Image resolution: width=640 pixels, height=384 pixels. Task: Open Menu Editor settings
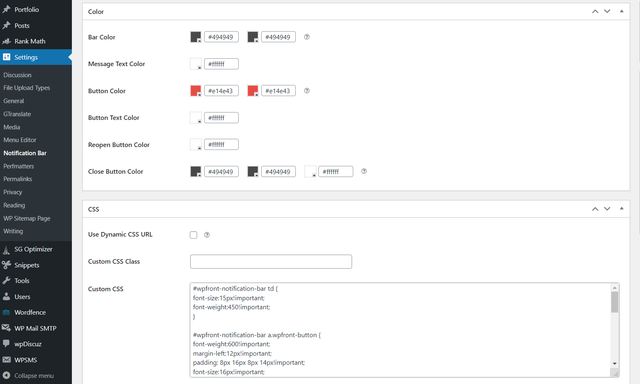click(x=20, y=140)
